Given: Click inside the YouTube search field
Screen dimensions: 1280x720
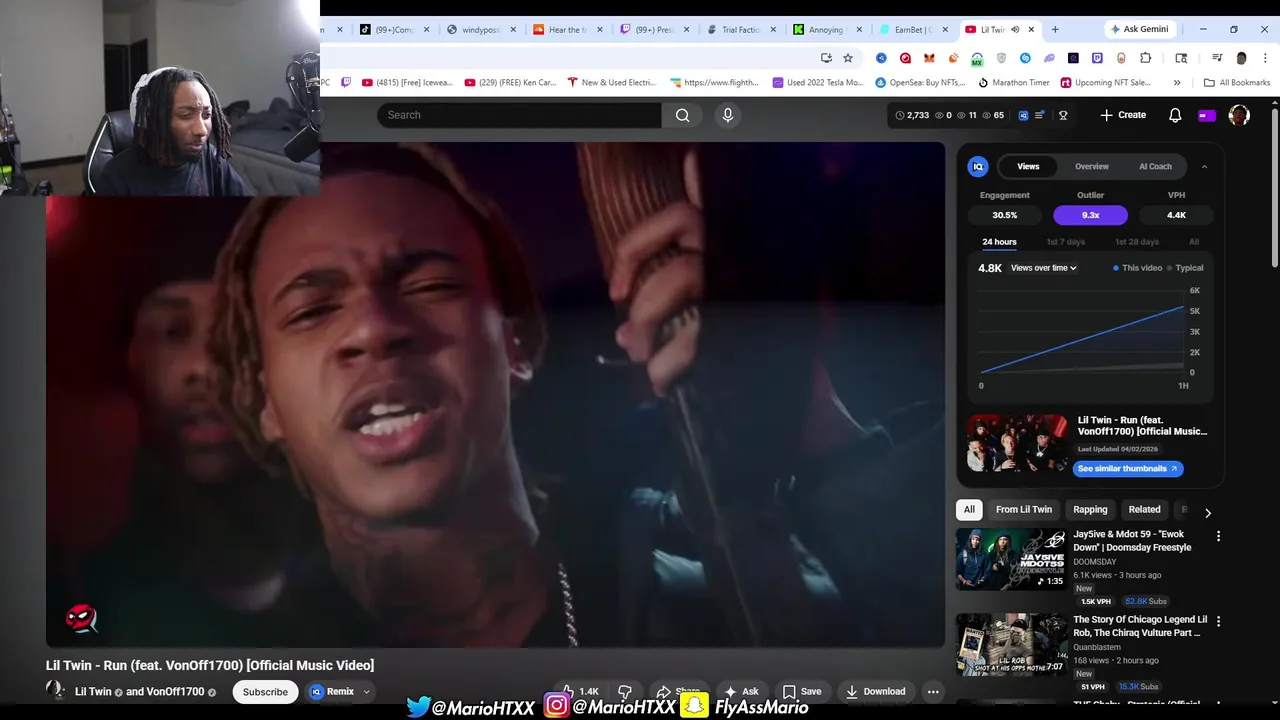Looking at the screenshot, I should pos(519,115).
